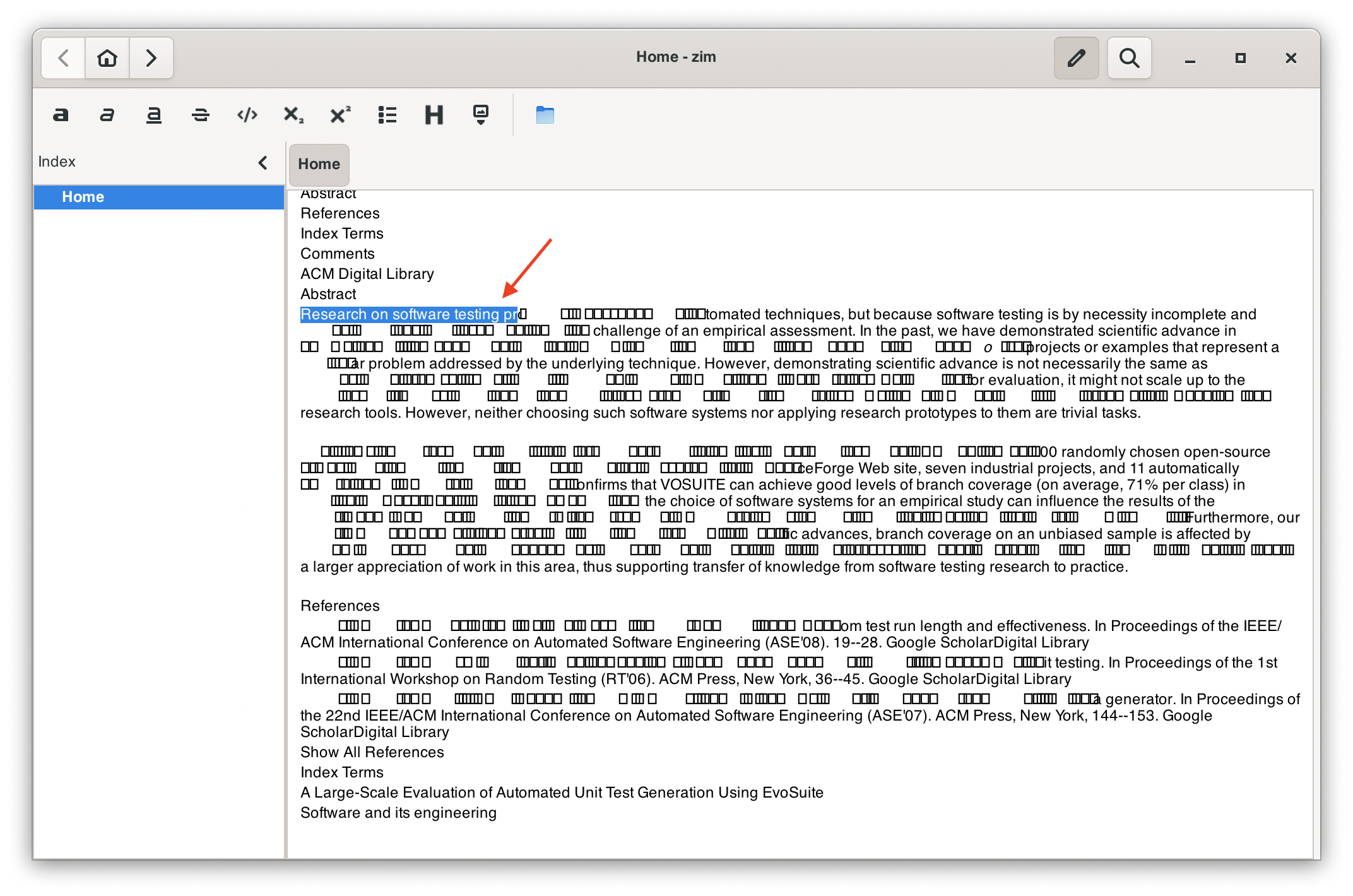Navigate back using the left arrow

click(62, 57)
